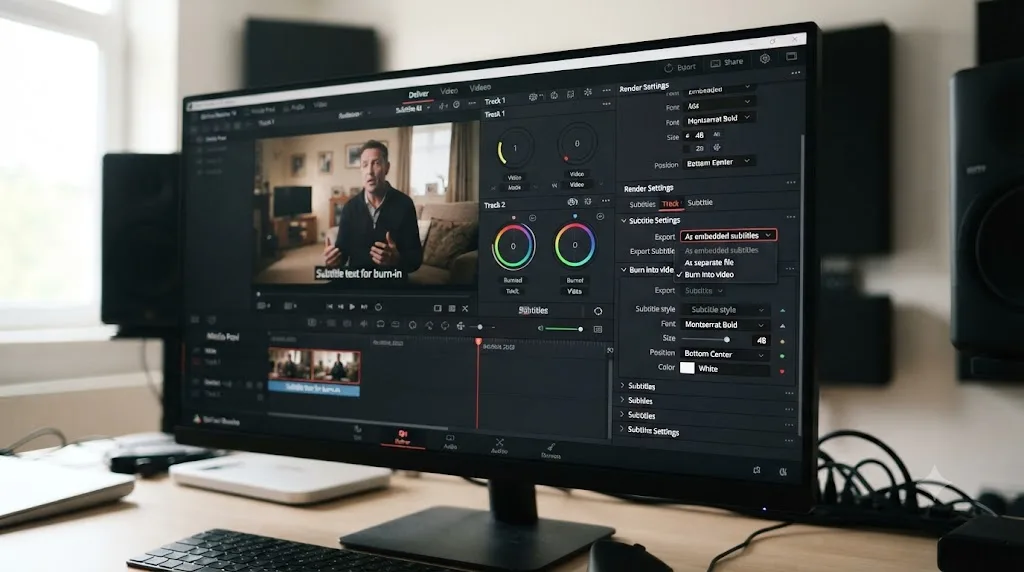The image size is (1024, 572).
Task: Click the circle icon right of Subtitles button
Action: 598,311
